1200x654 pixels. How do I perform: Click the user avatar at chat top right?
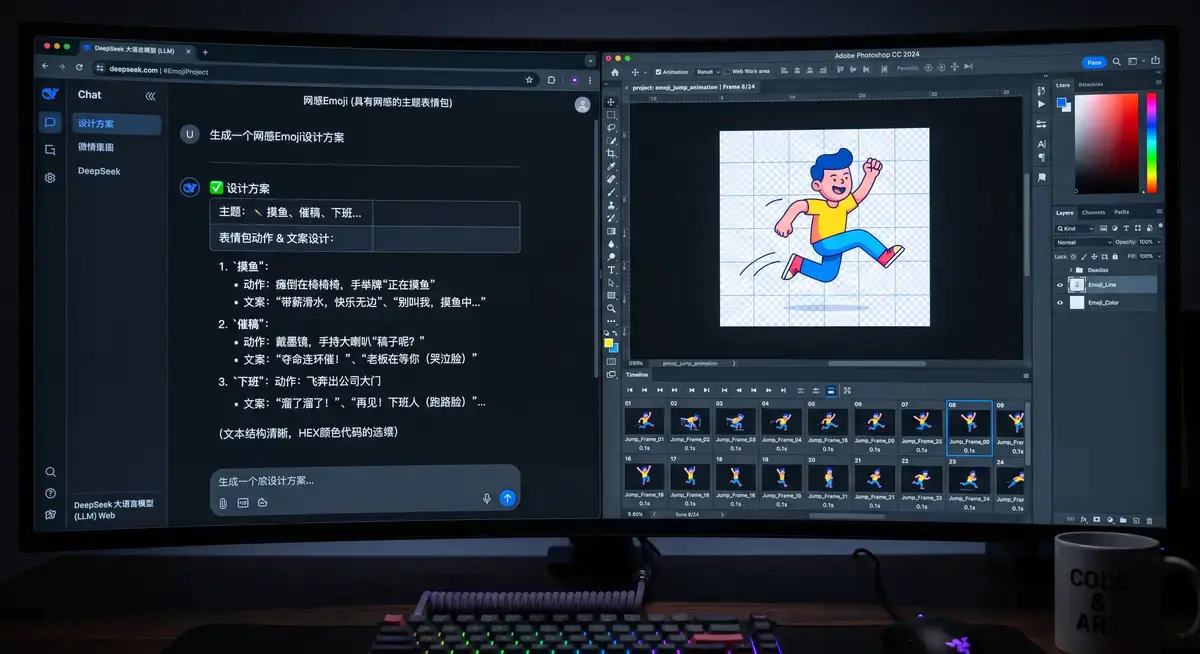click(583, 104)
